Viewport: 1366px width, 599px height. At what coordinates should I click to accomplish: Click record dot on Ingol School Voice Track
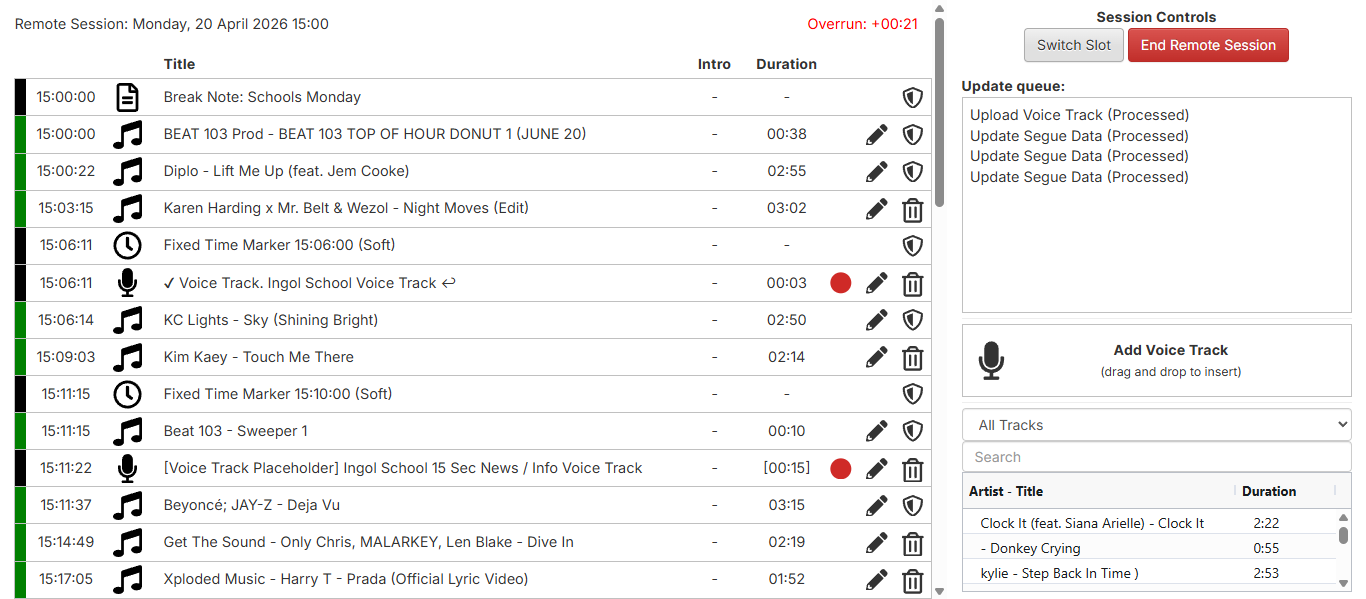(x=840, y=283)
